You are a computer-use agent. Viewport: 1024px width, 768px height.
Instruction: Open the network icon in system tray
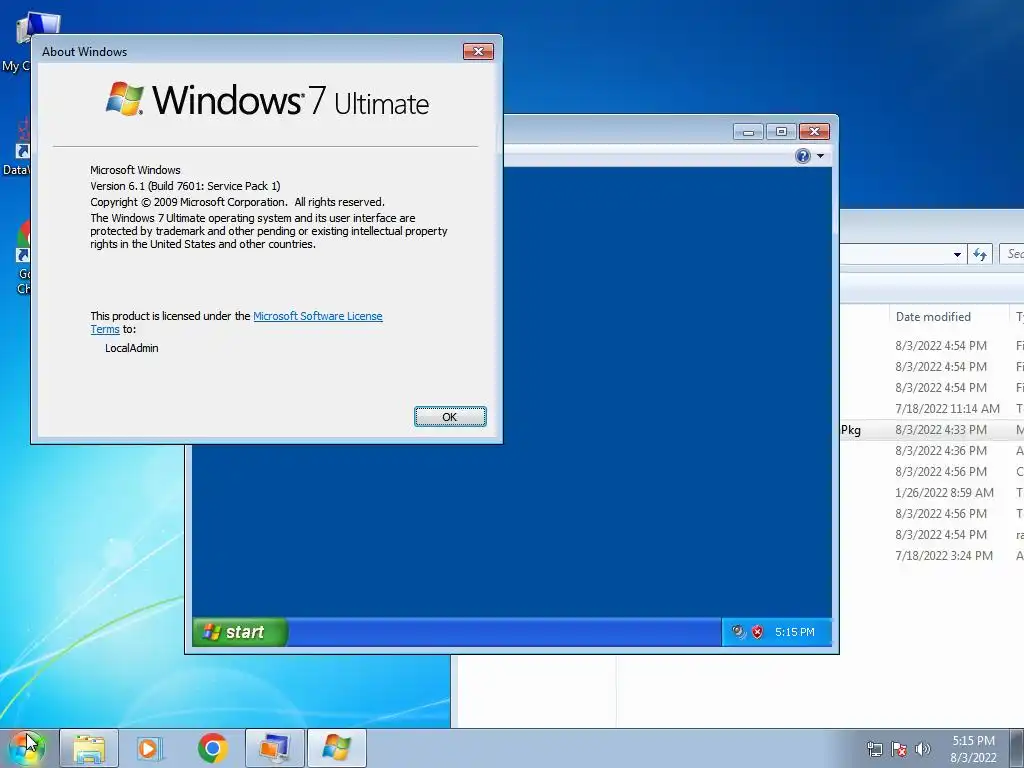click(x=874, y=749)
